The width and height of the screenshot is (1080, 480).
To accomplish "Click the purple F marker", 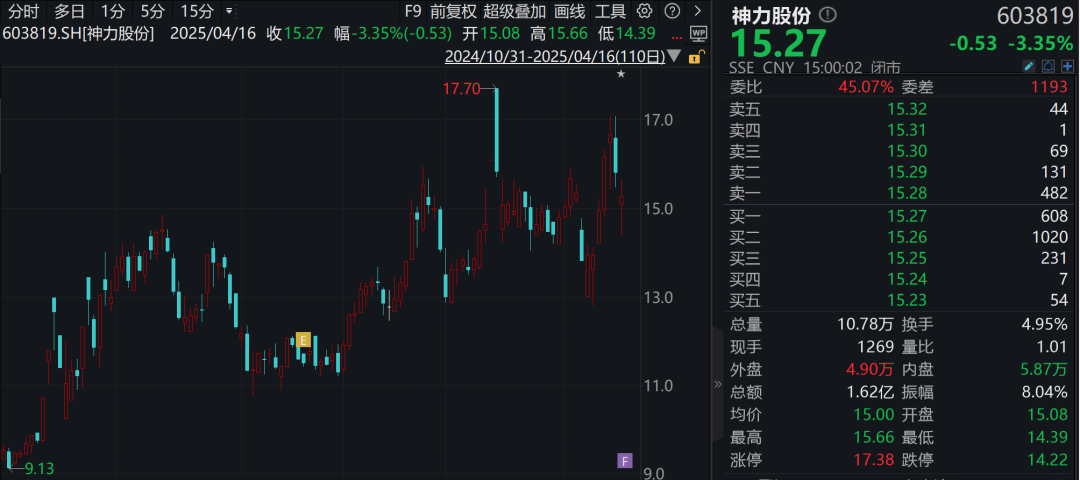I will [x=624, y=461].
